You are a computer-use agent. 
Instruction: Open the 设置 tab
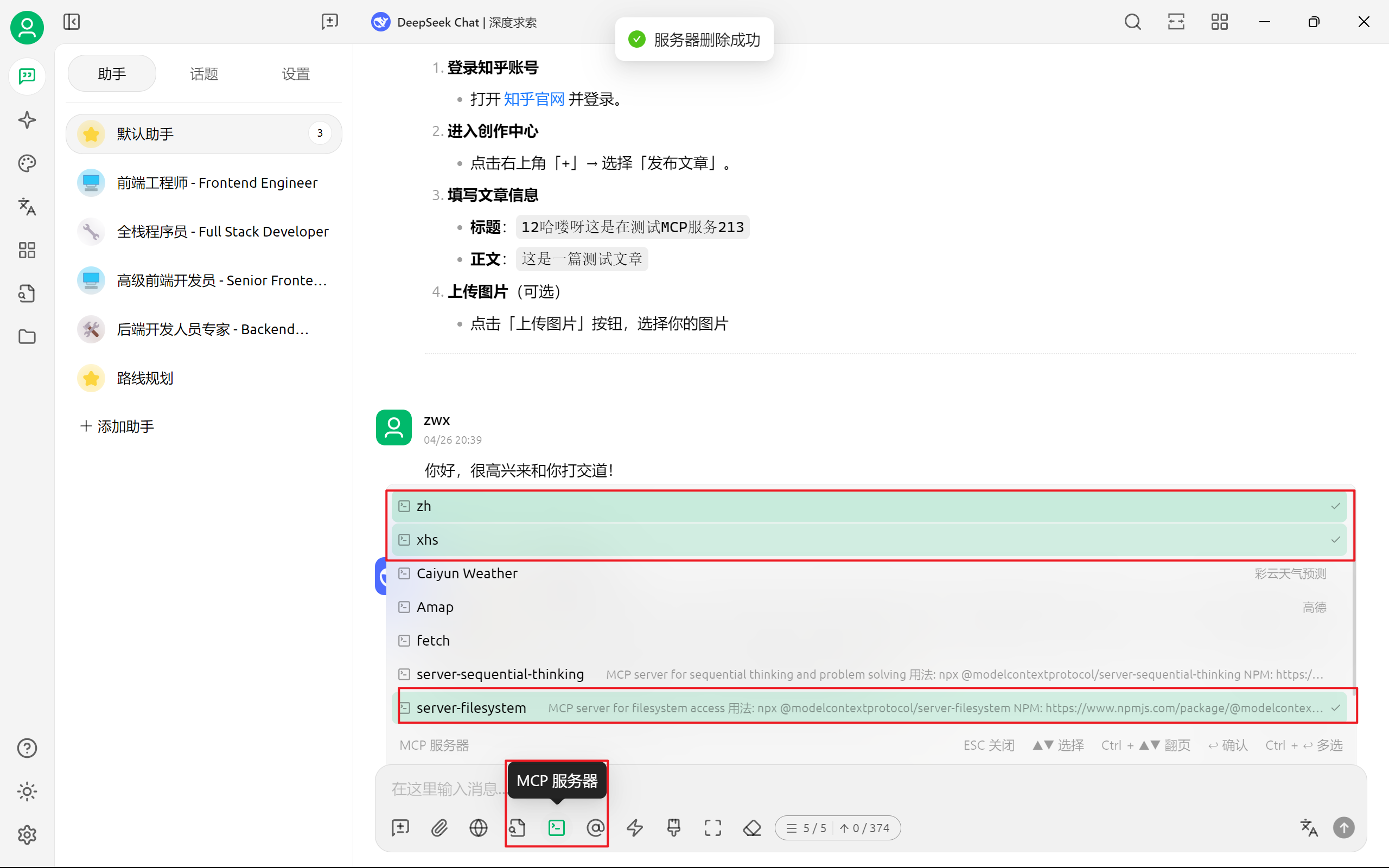[x=296, y=74]
